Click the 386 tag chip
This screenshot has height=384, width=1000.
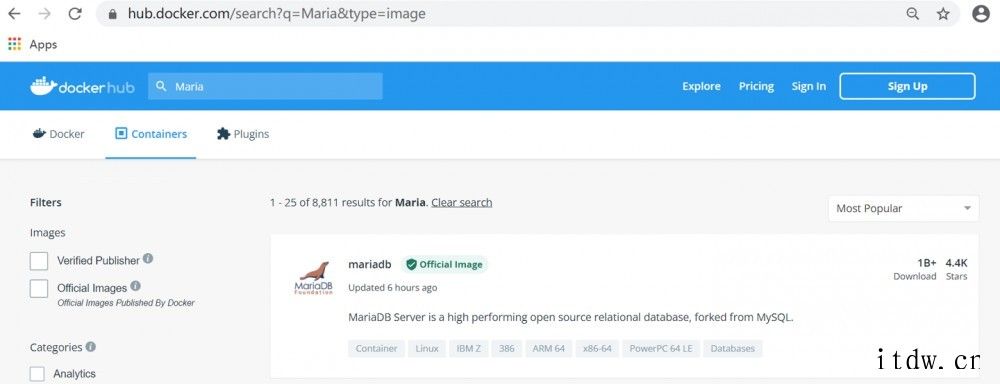[507, 349]
